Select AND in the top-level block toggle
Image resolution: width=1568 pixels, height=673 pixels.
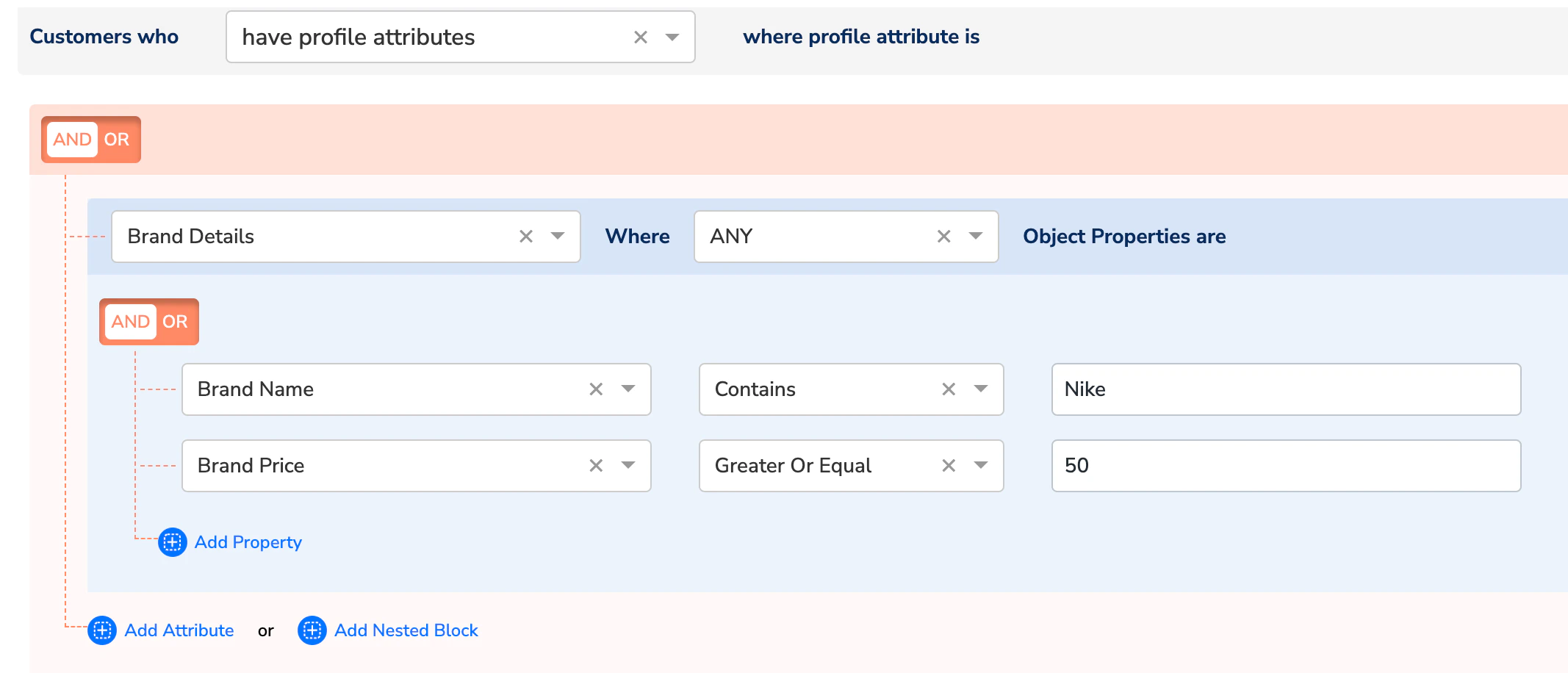tap(72, 140)
